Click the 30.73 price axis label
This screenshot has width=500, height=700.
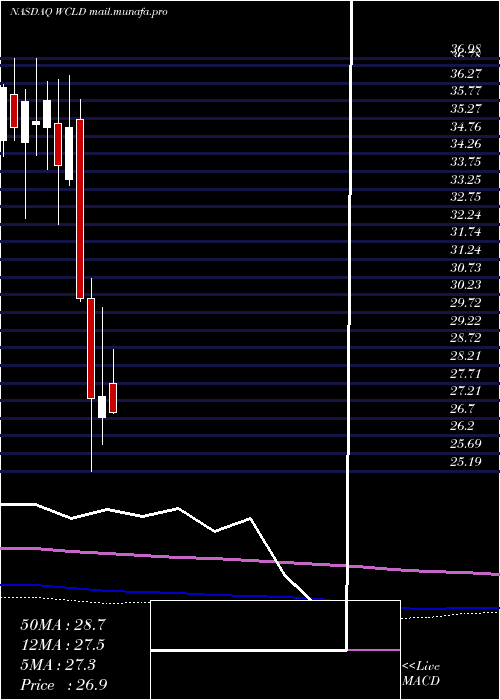pos(467,268)
